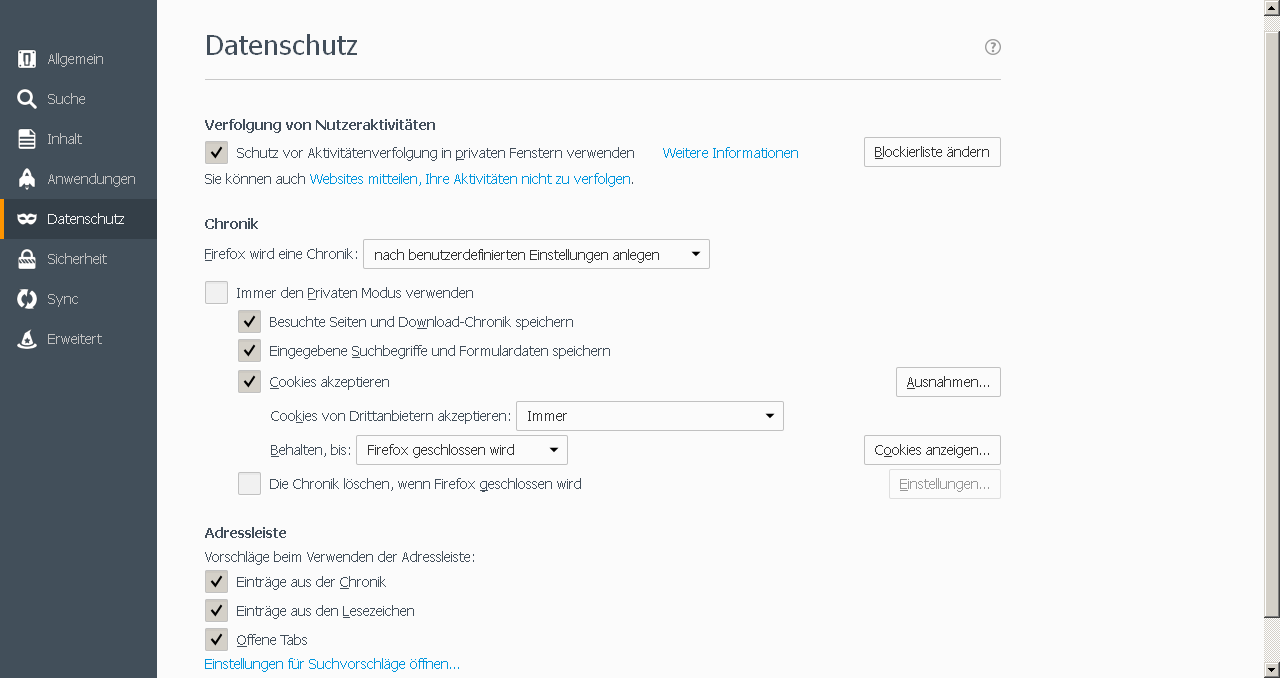The height and width of the screenshot is (678, 1280).
Task: Switch to the Sicherheit settings tab
Action: (76, 259)
